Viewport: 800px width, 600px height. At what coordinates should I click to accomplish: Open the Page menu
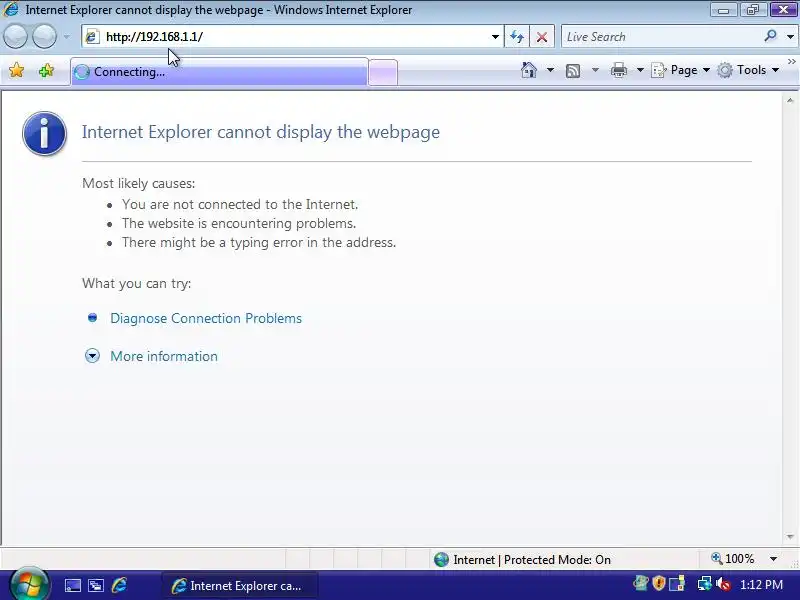pyautogui.click(x=681, y=70)
